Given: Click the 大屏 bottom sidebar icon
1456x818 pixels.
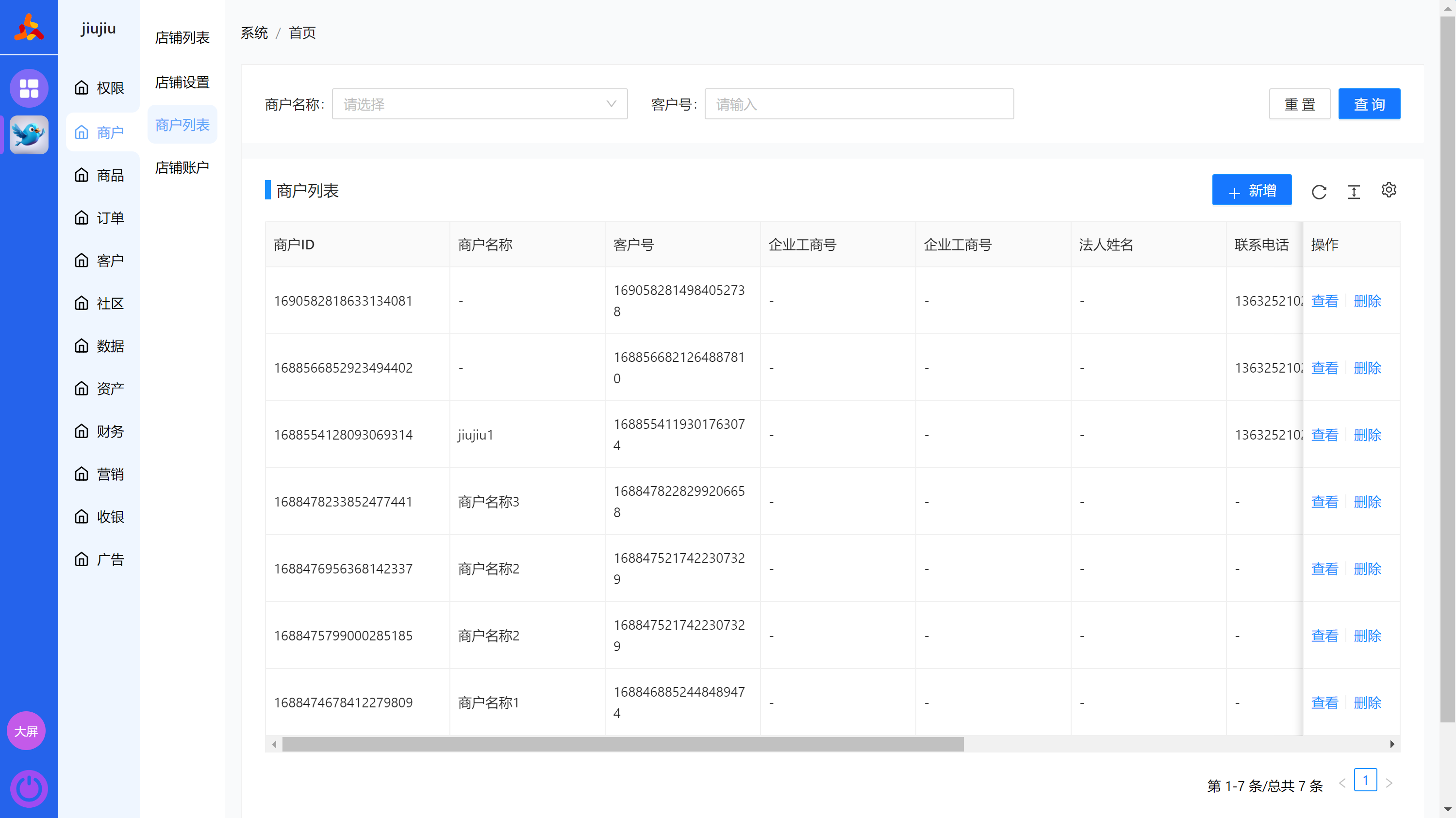Looking at the screenshot, I should [x=28, y=731].
